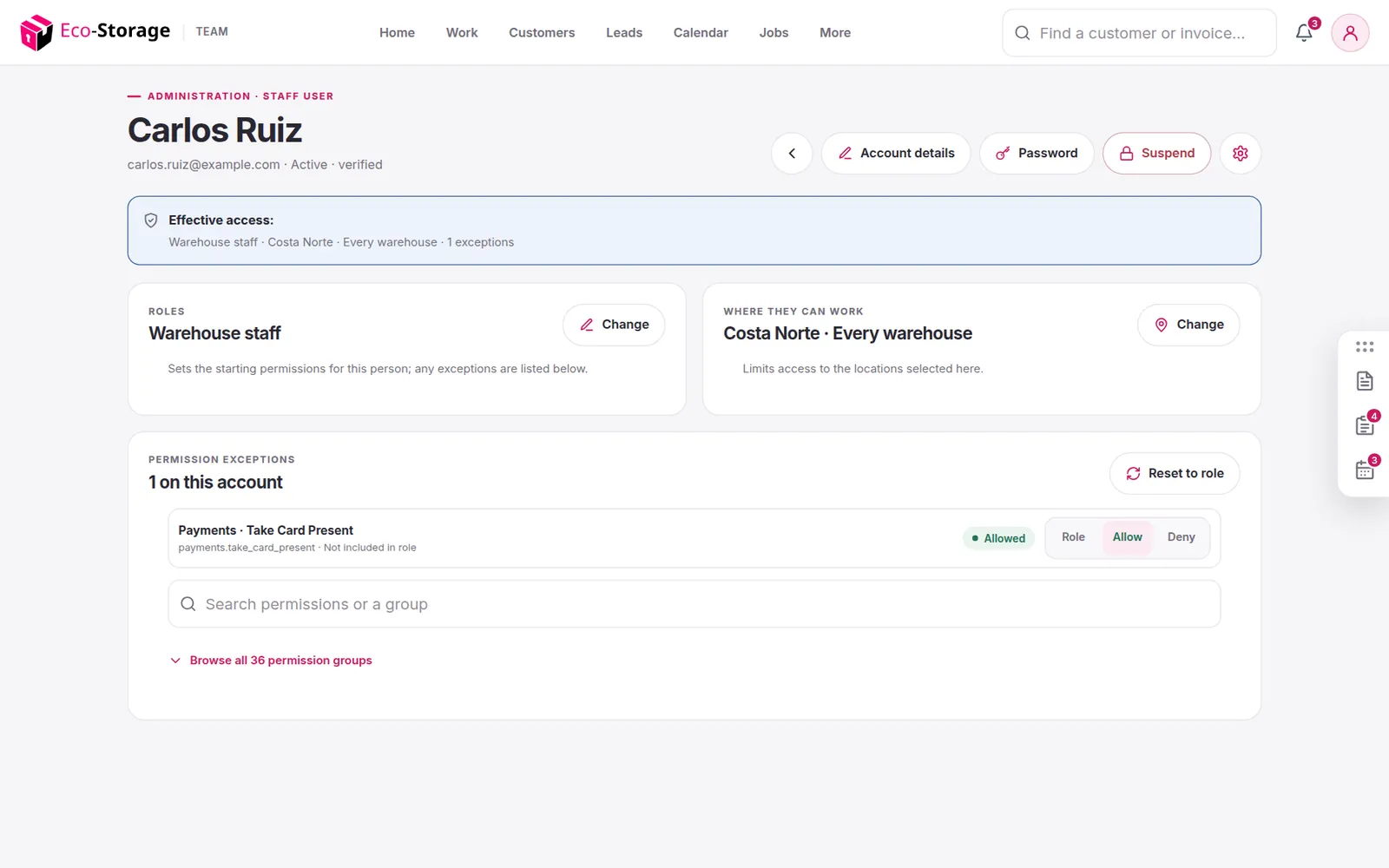The height and width of the screenshot is (868, 1389).
Task: Go back with the chevron-left button
Action: (x=792, y=154)
